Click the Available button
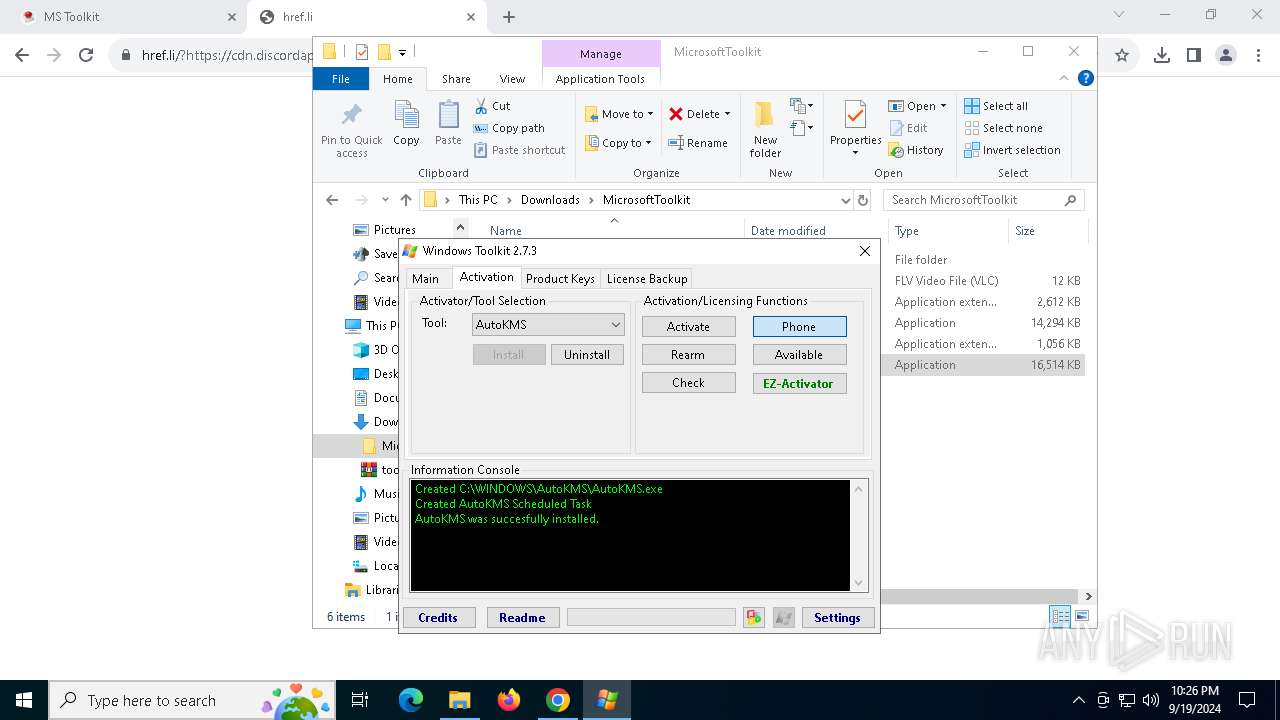 click(799, 355)
